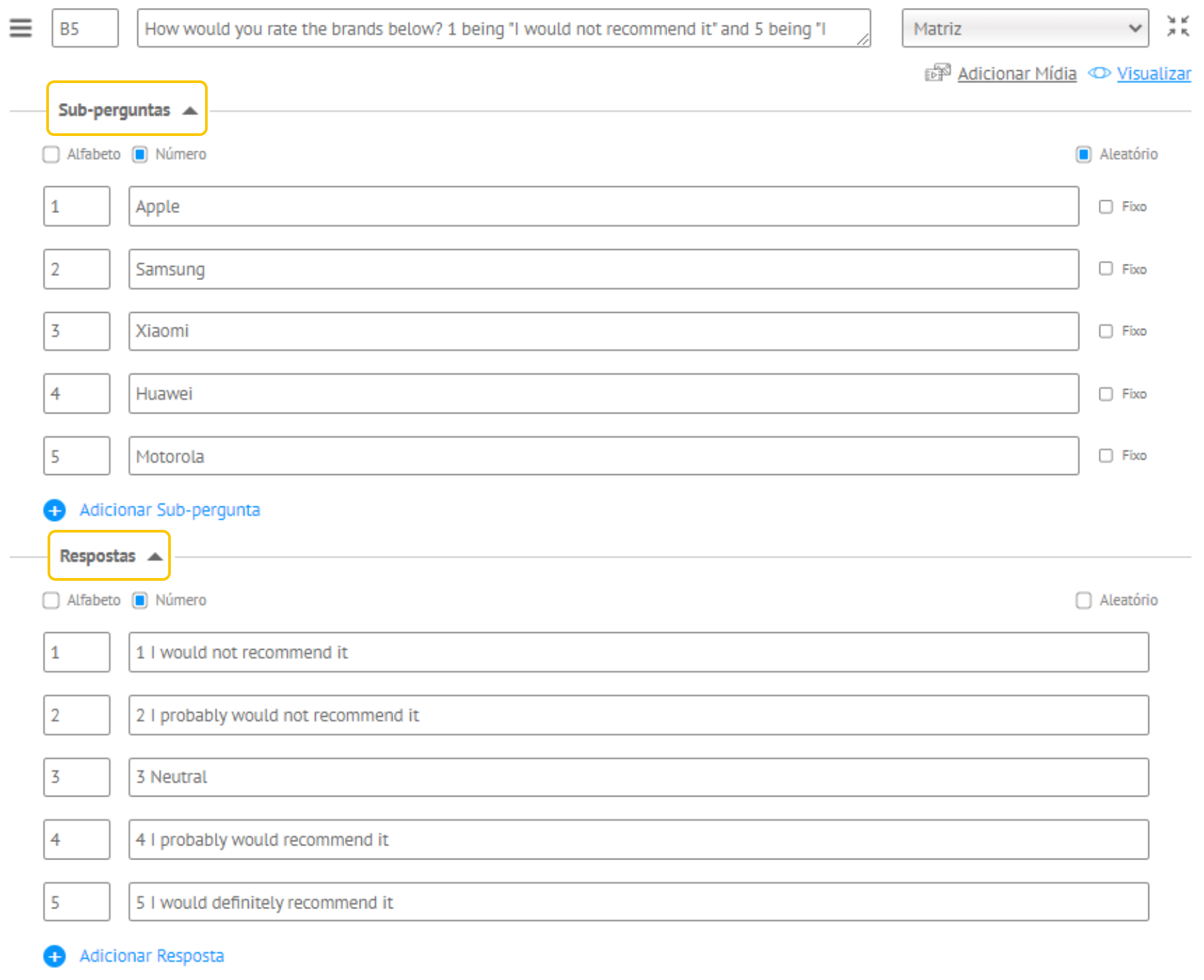This screenshot has height=980, width=1204.
Task: Click the Apple sub-question field
Action: click(x=604, y=206)
